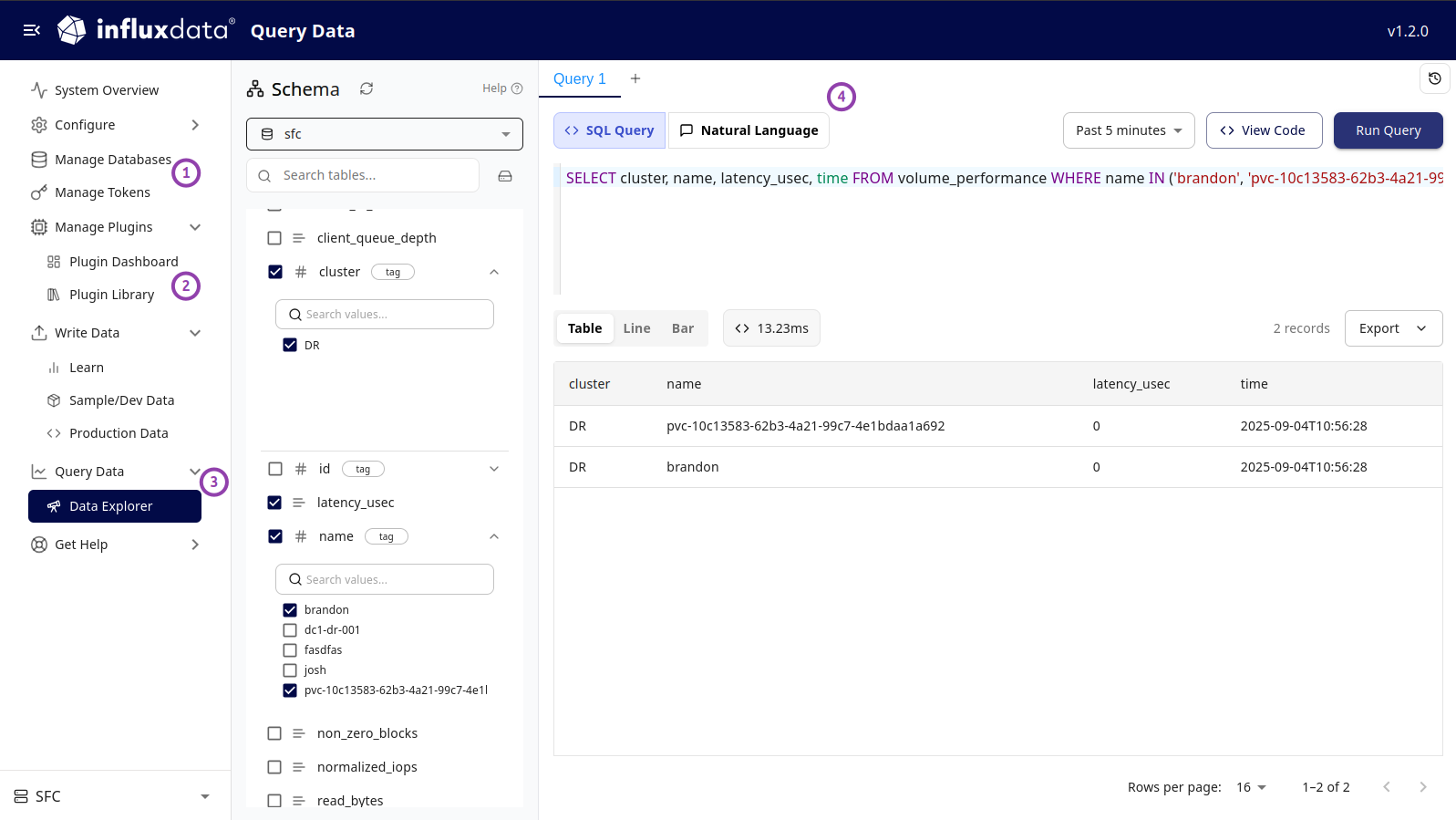Image resolution: width=1456 pixels, height=820 pixels.
Task: Expand the Get Help menu
Action: [116, 545]
